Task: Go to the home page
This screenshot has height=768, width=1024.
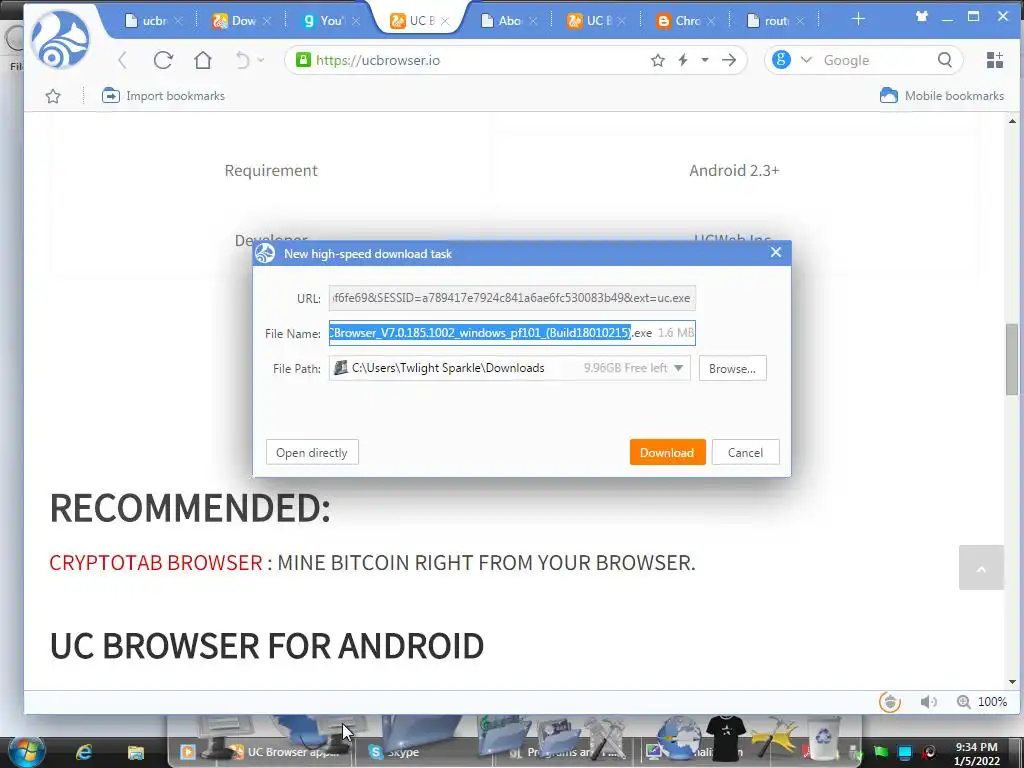Action: (x=203, y=60)
